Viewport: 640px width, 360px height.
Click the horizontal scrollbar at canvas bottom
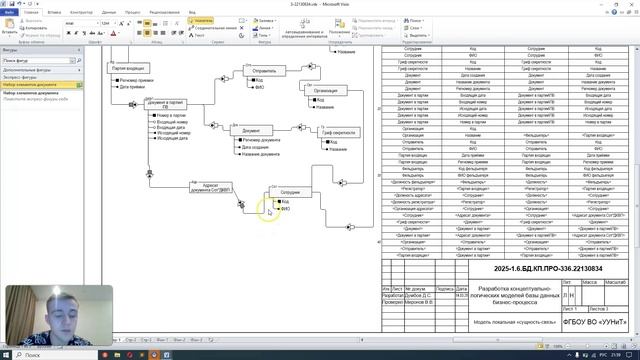coord(497,340)
